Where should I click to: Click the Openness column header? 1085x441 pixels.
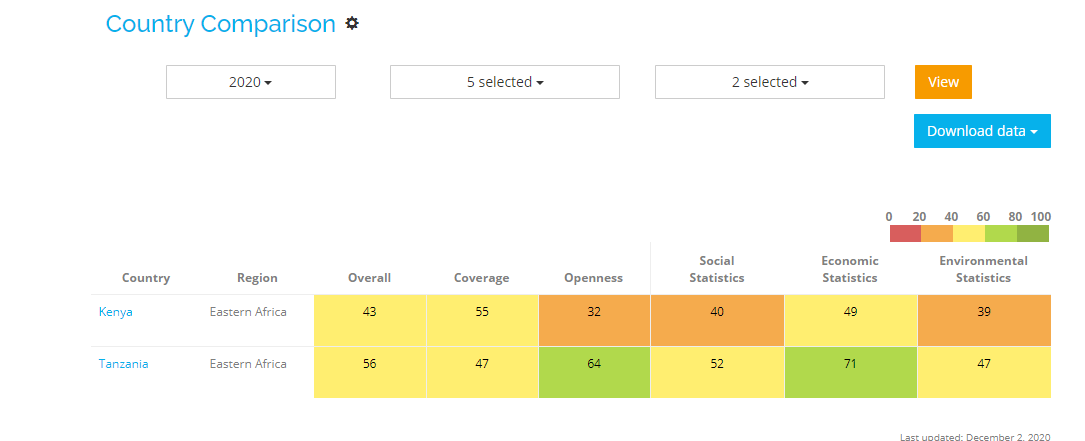click(594, 278)
